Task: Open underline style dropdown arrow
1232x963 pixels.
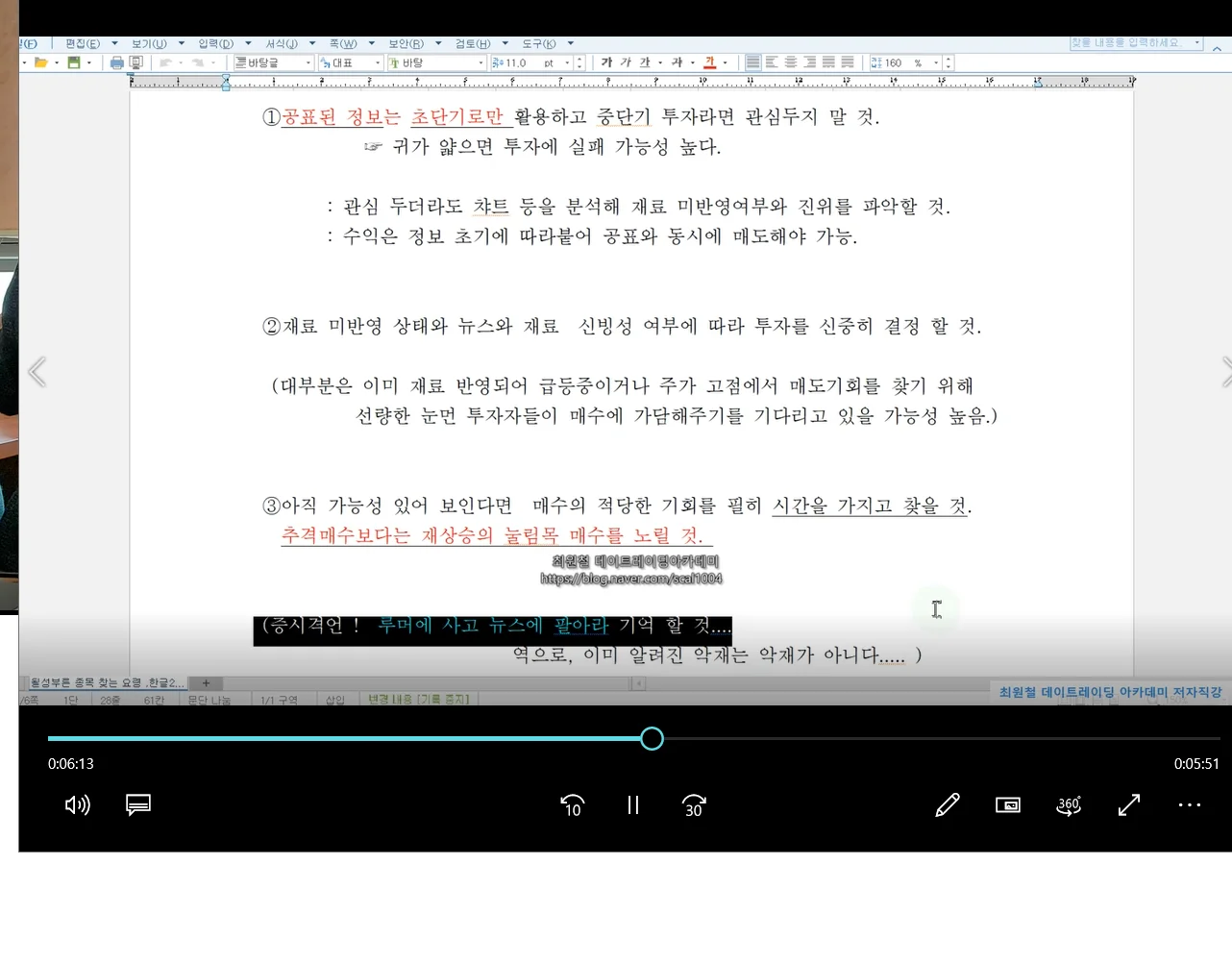Action: point(660,62)
